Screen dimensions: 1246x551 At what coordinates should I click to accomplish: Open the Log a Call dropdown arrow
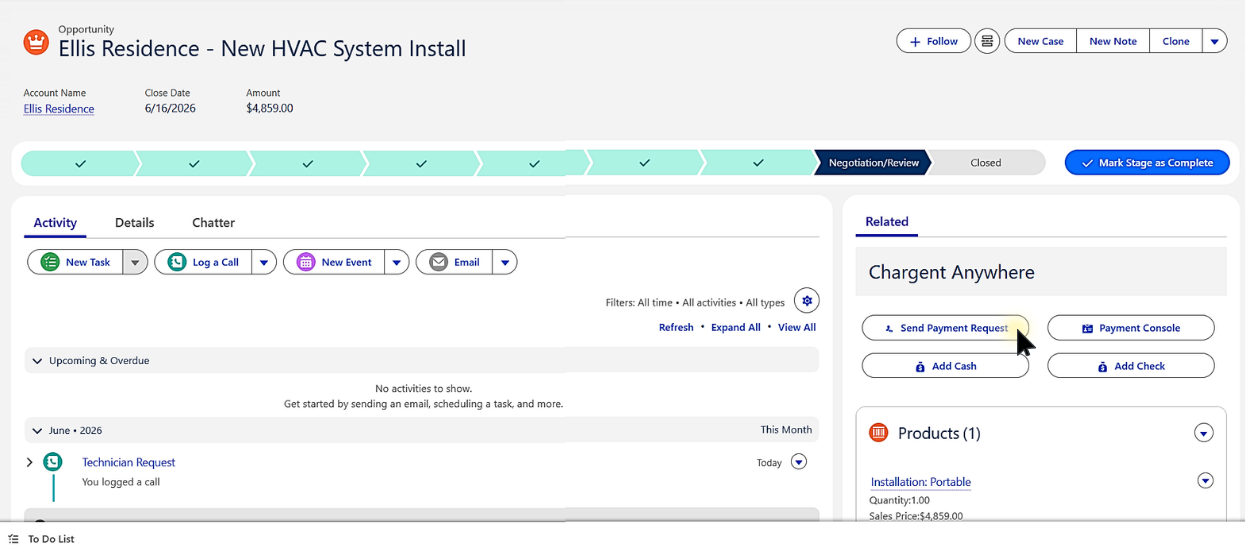[264, 262]
